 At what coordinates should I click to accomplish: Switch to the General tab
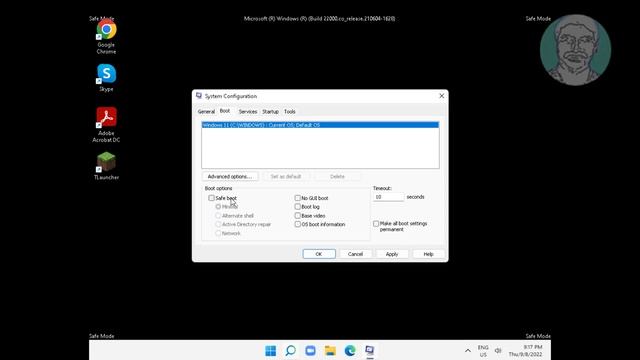[206, 111]
